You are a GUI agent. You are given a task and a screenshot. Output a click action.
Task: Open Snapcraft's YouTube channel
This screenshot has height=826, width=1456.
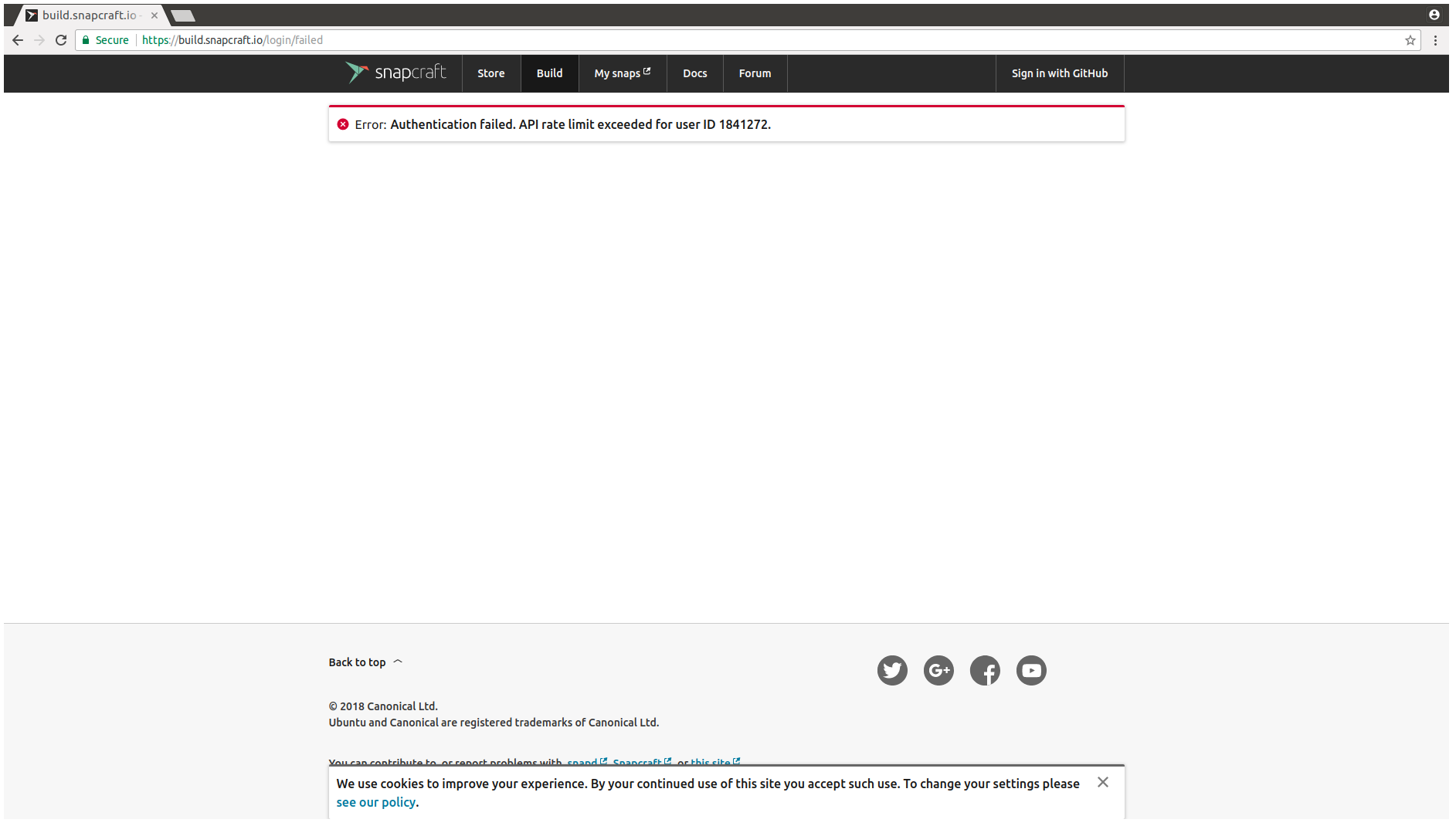click(x=1031, y=670)
